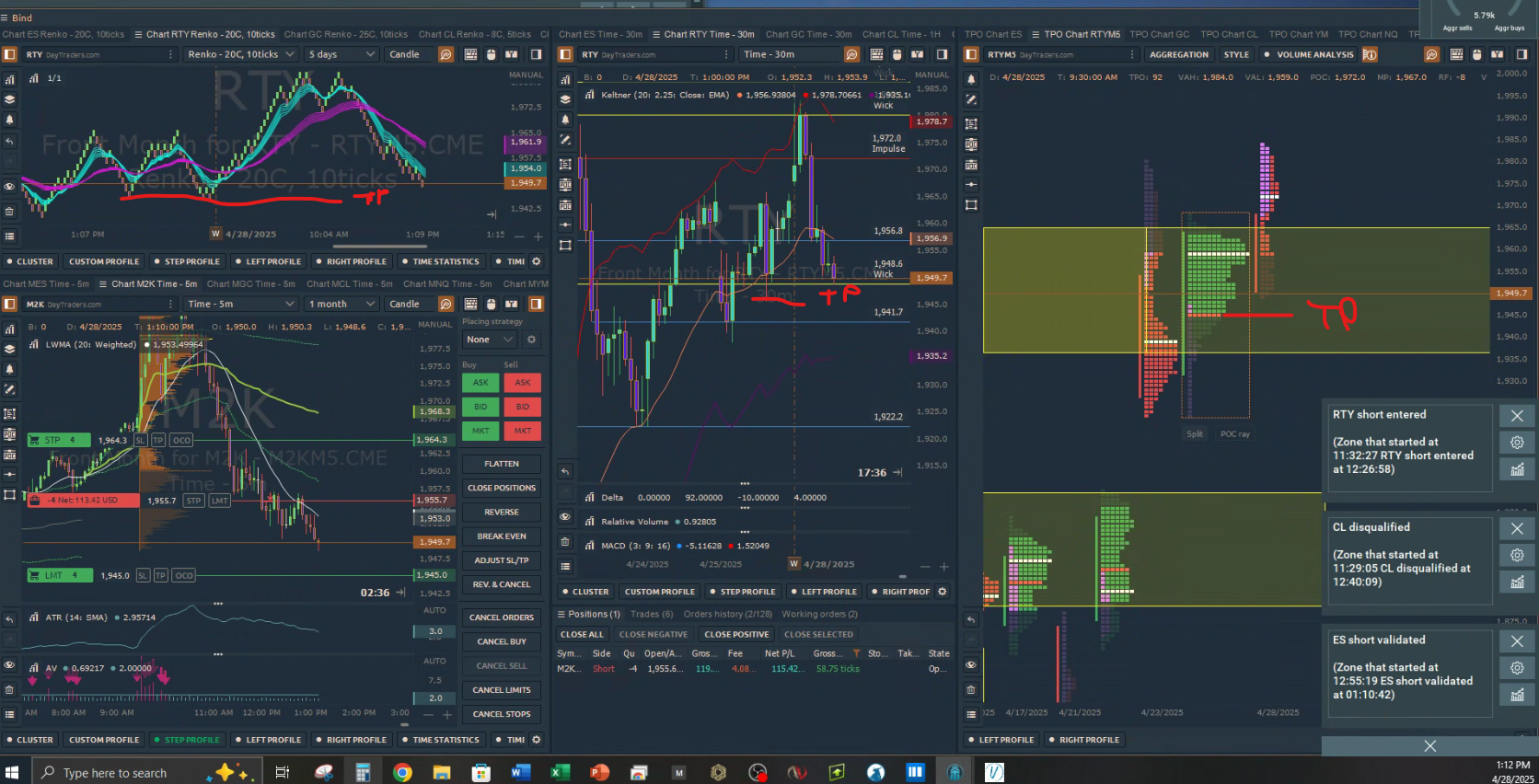Viewport: 1539px width, 784px height.
Task: Click trash icon in RTY Renko chart sidebar
Action: [10, 211]
